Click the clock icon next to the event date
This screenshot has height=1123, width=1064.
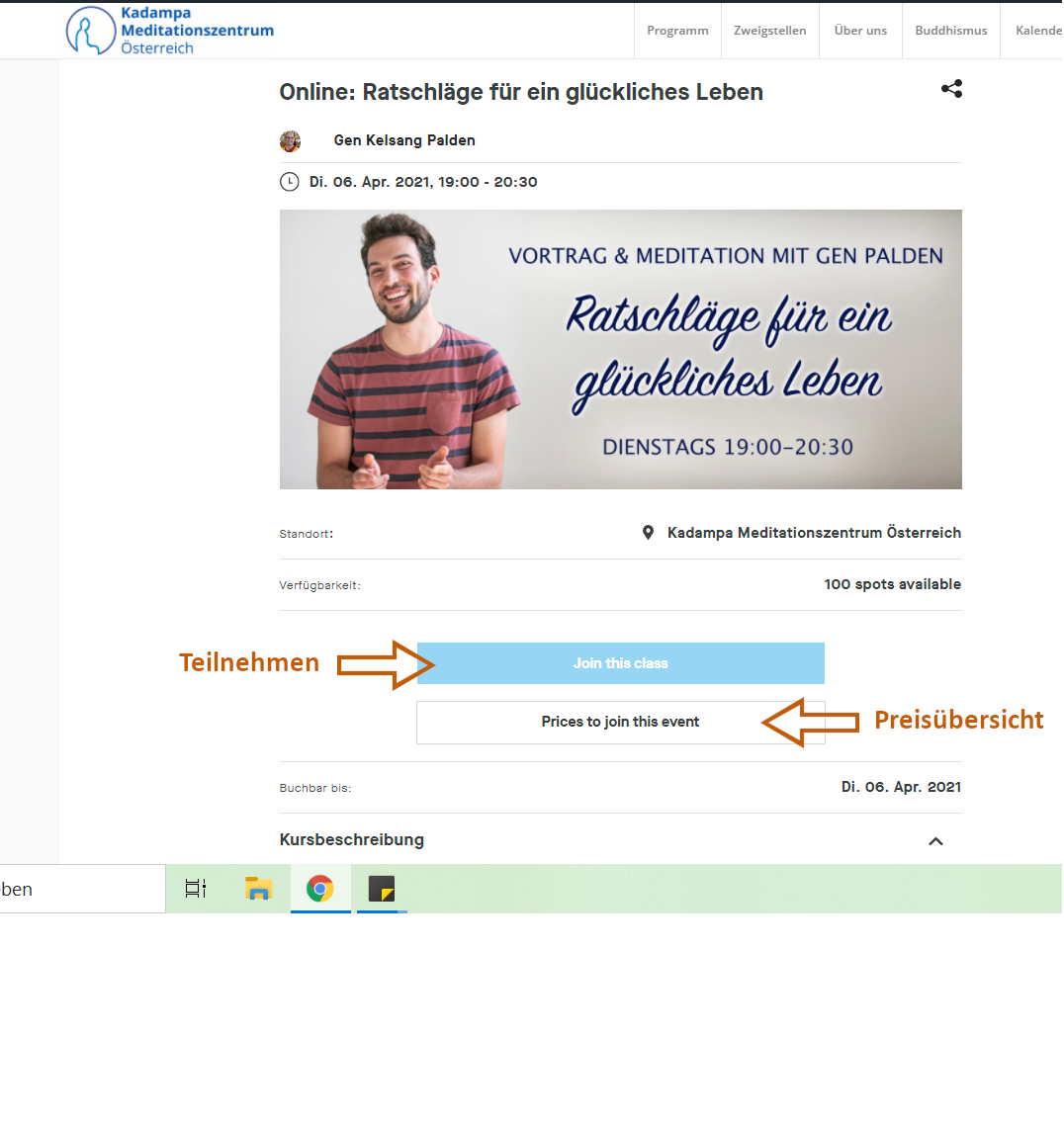[289, 182]
